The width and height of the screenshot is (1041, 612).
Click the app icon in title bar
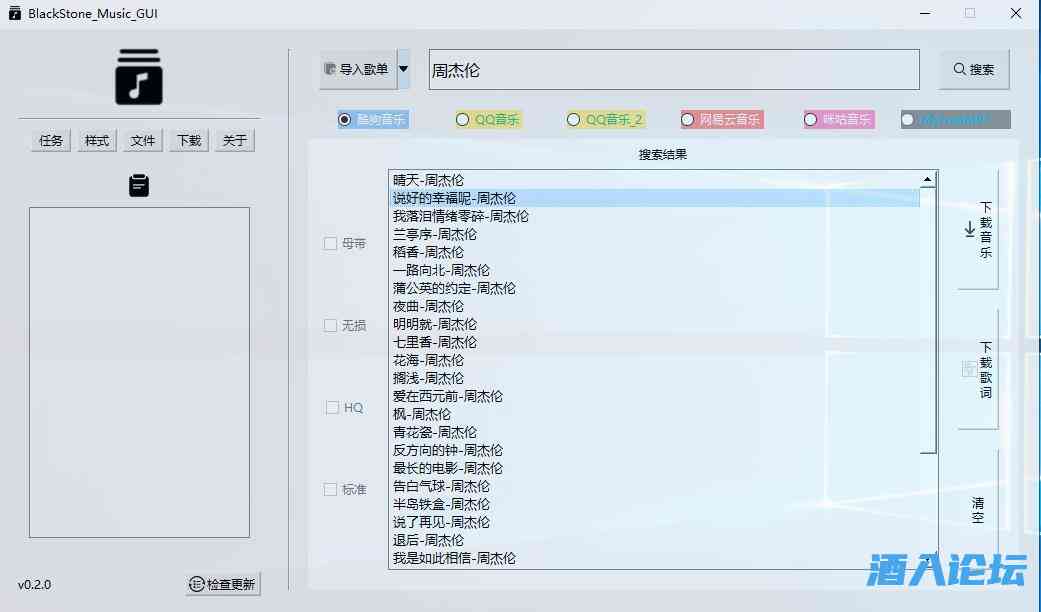point(15,13)
